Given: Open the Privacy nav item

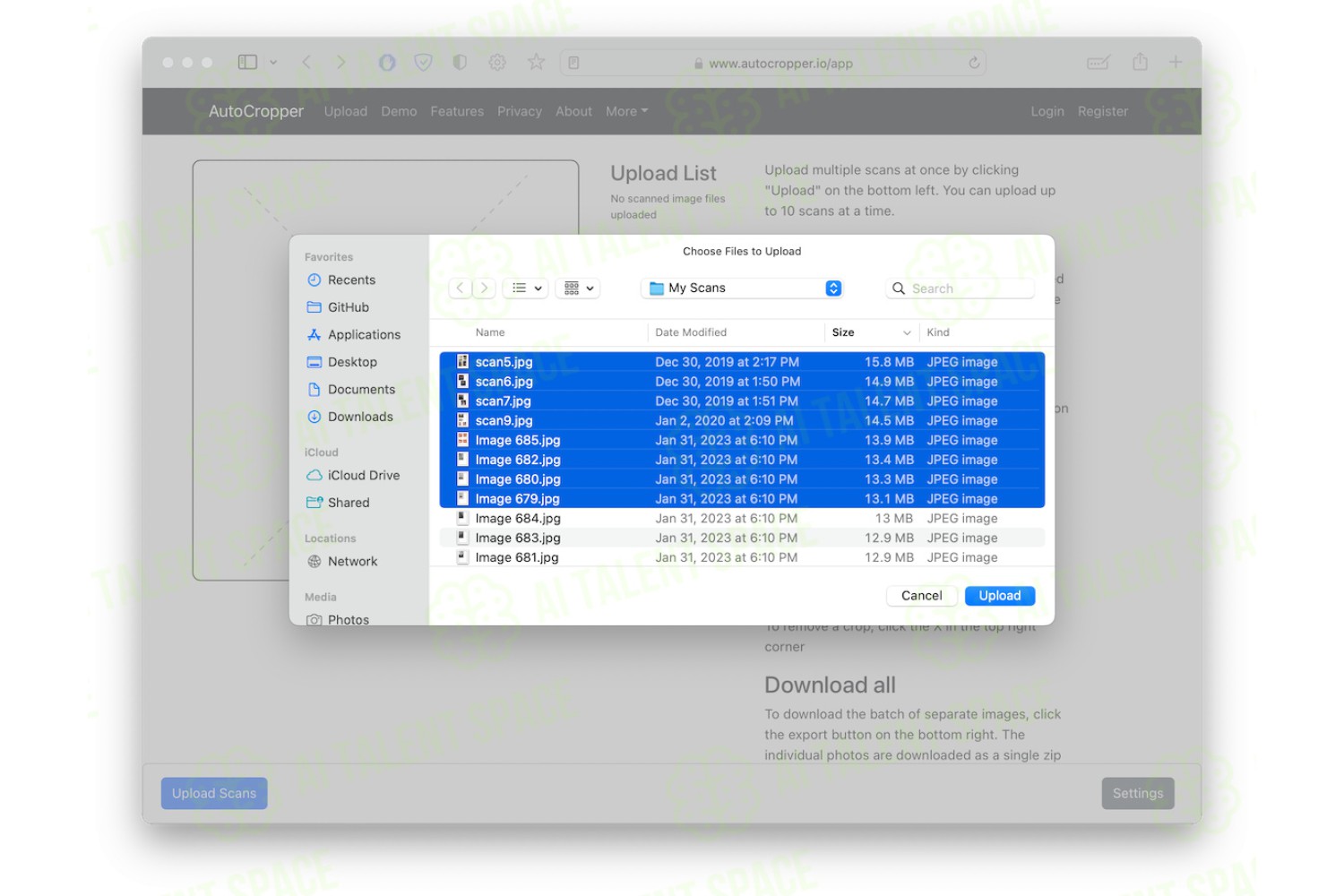Looking at the screenshot, I should click(520, 111).
